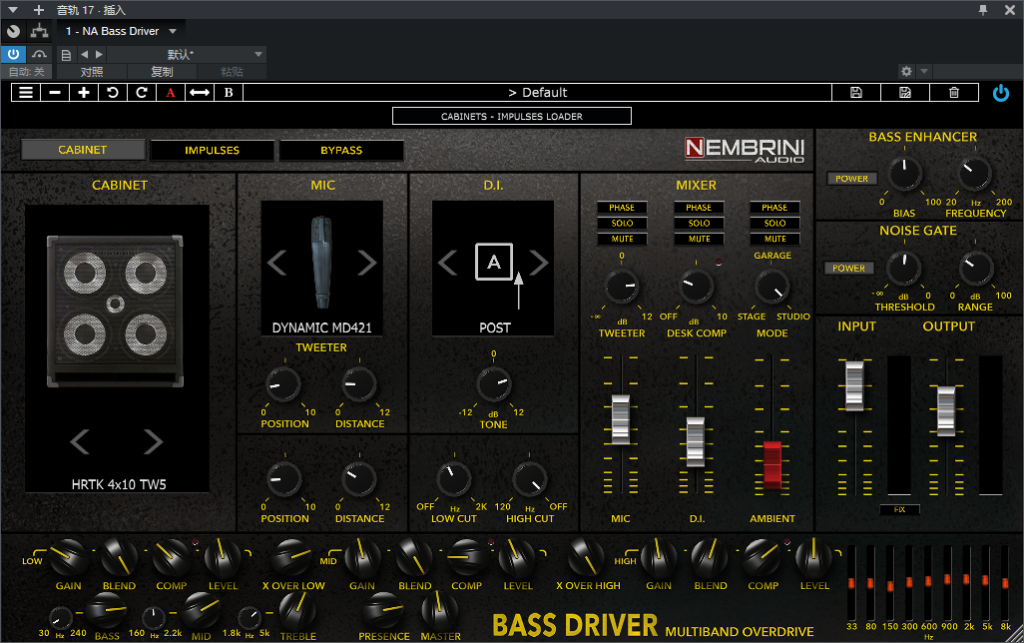Click the host compare (对照) button
The height and width of the screenshot is (643, 1024).
coord(91,72)
